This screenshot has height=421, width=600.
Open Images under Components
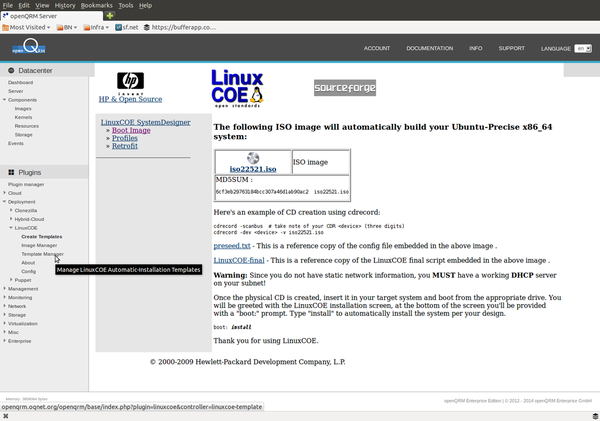point(23,109)
